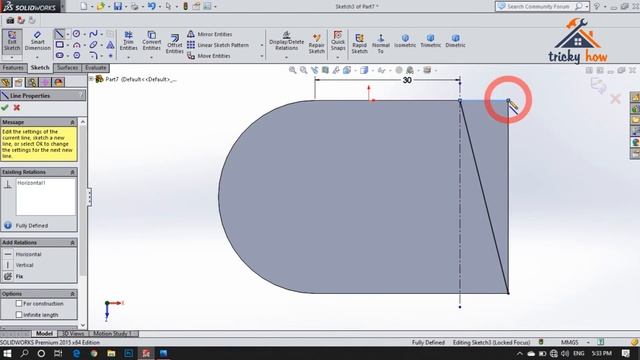
Task: Switch to the Motion Study 1 tab
Action: coord(113,333)
